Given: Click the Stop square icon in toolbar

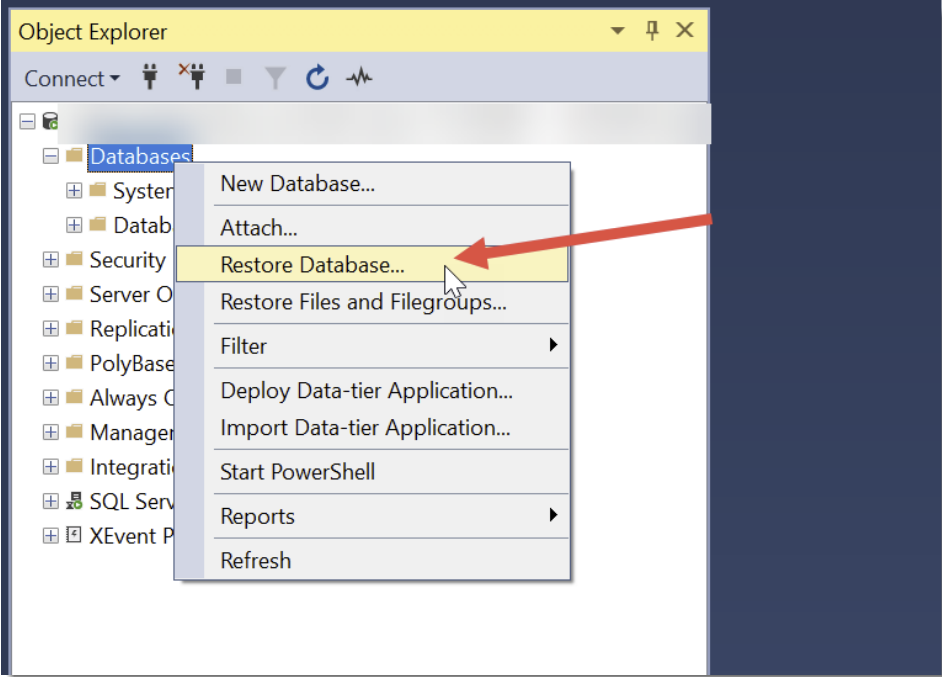Looking at the screenshot, I should 234,77.
